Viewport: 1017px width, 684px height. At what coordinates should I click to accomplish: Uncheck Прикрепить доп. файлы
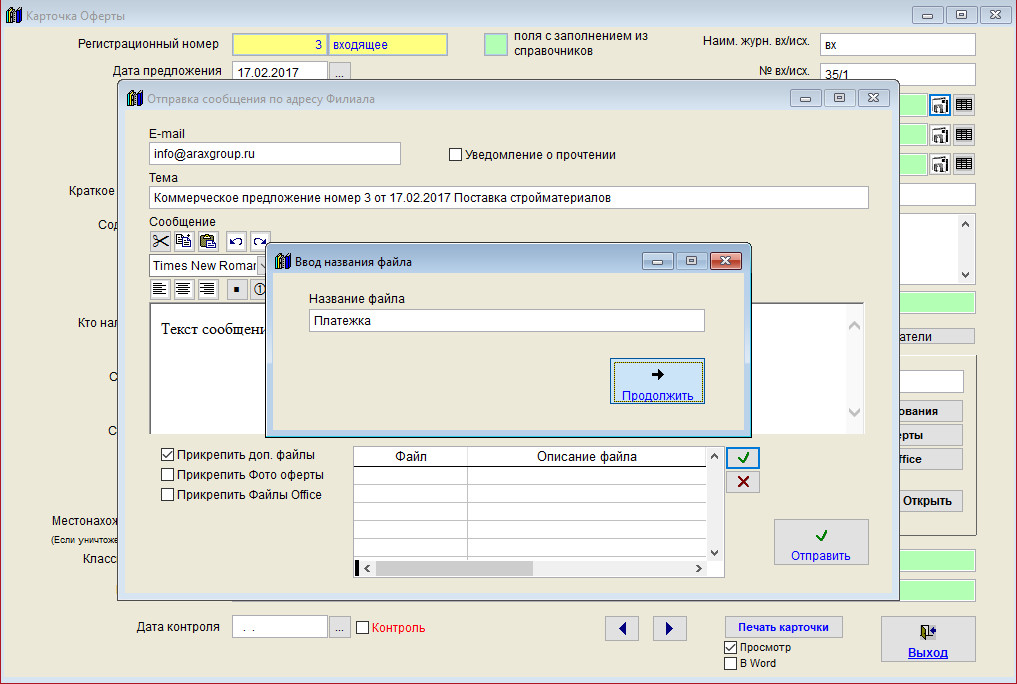pyautogui.click(x=168, y=454)
